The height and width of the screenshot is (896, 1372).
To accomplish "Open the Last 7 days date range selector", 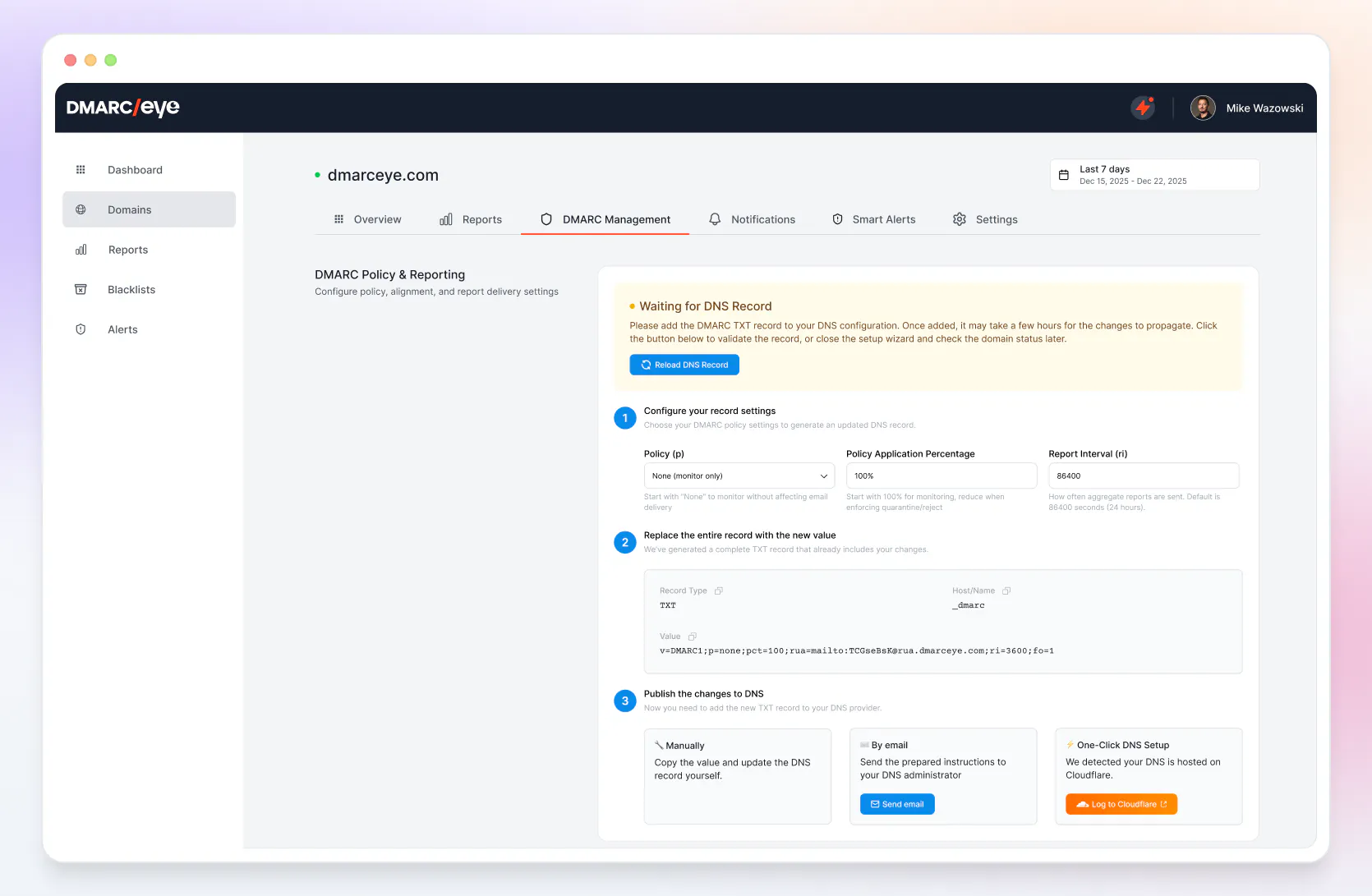I will pyautogui.click(x=1154, y=175).
